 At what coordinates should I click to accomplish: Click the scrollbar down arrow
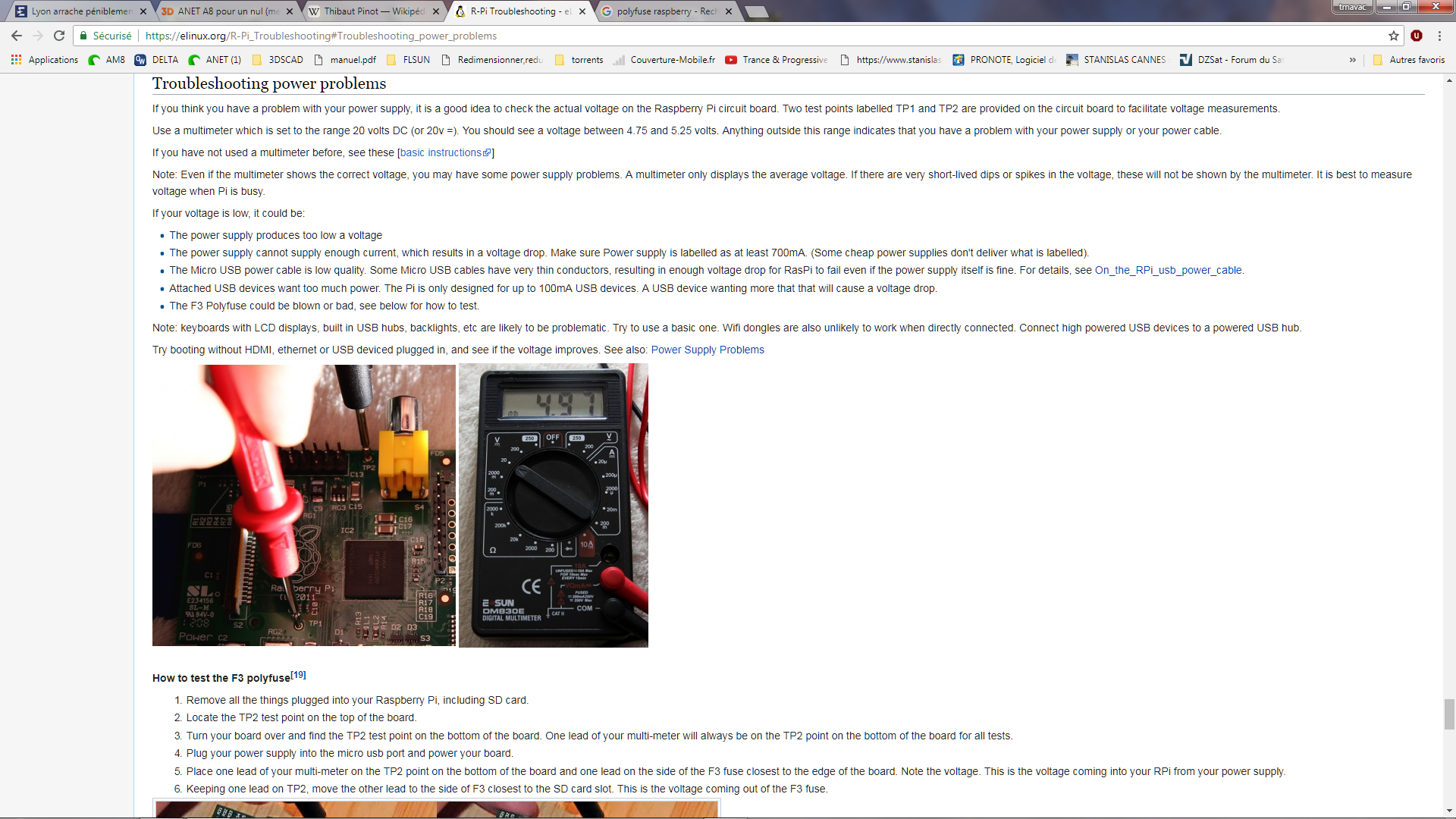click(1449, 811)
